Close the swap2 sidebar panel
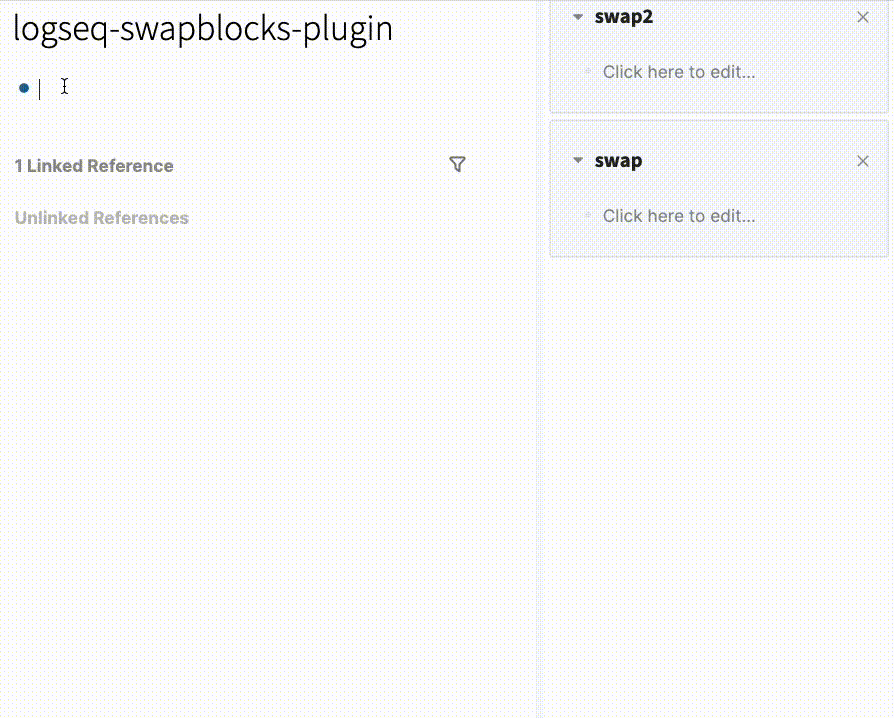 point(863,17)
